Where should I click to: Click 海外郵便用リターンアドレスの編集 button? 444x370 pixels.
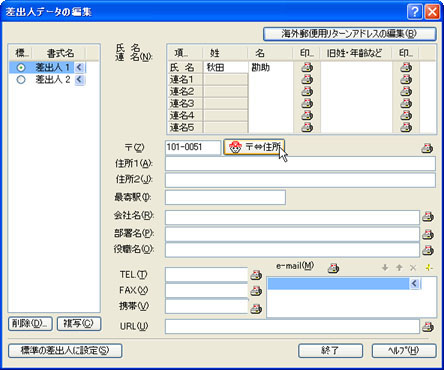(x=349, y=34)
